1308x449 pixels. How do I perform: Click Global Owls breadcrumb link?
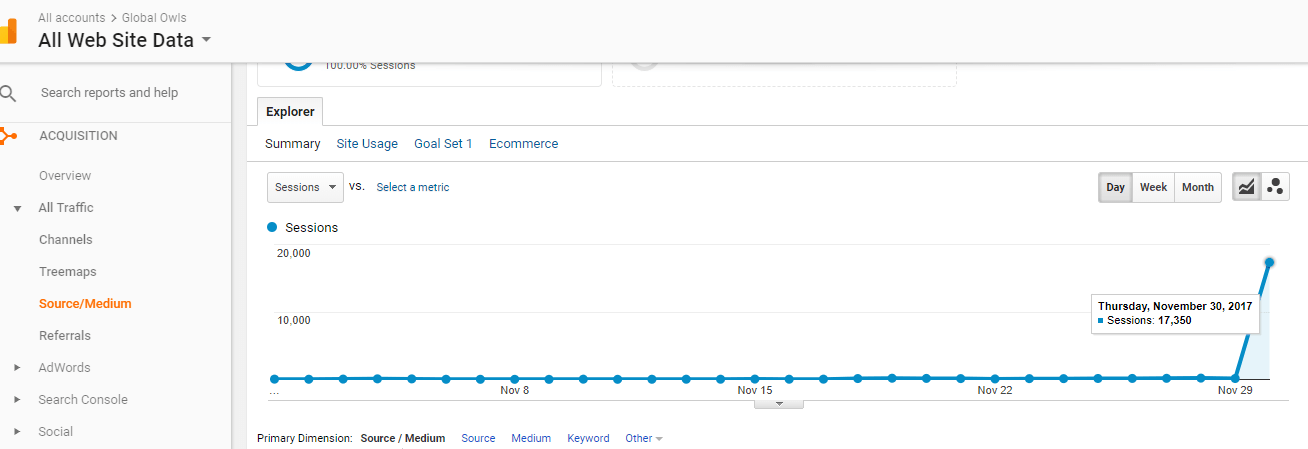pyautogui.click(x=154, y=18)
